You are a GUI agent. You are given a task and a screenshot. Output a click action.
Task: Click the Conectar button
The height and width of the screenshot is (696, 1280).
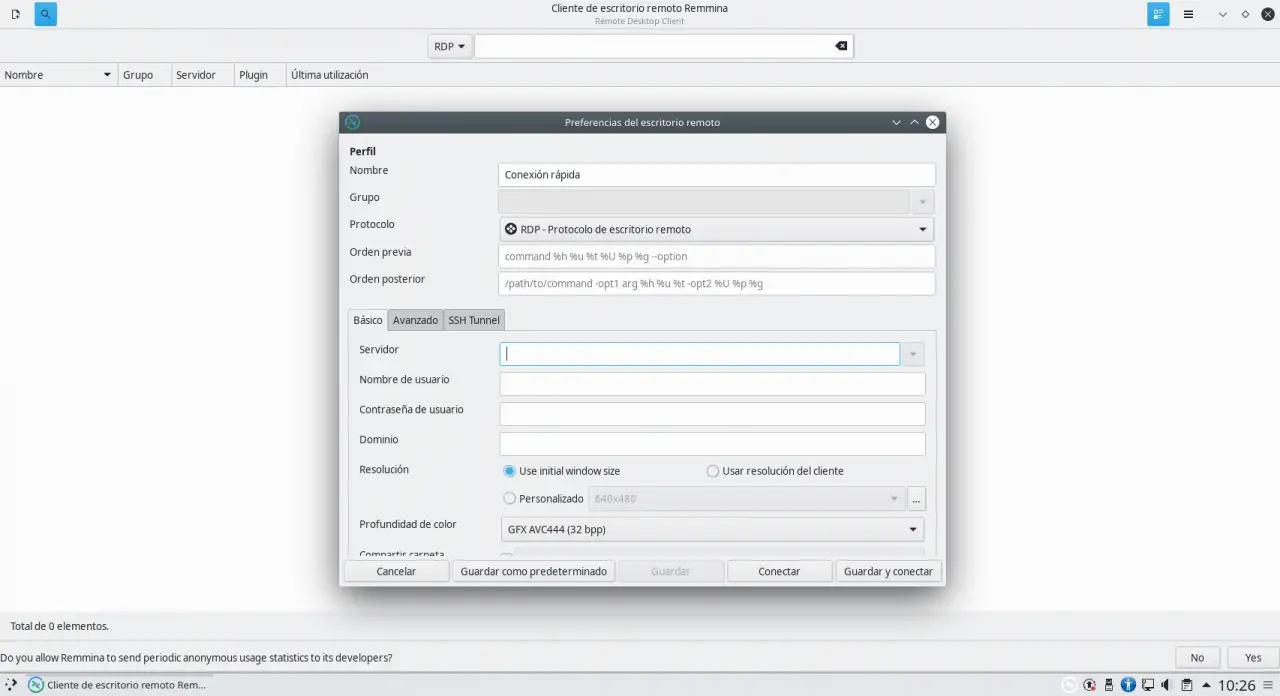[779, 571]
